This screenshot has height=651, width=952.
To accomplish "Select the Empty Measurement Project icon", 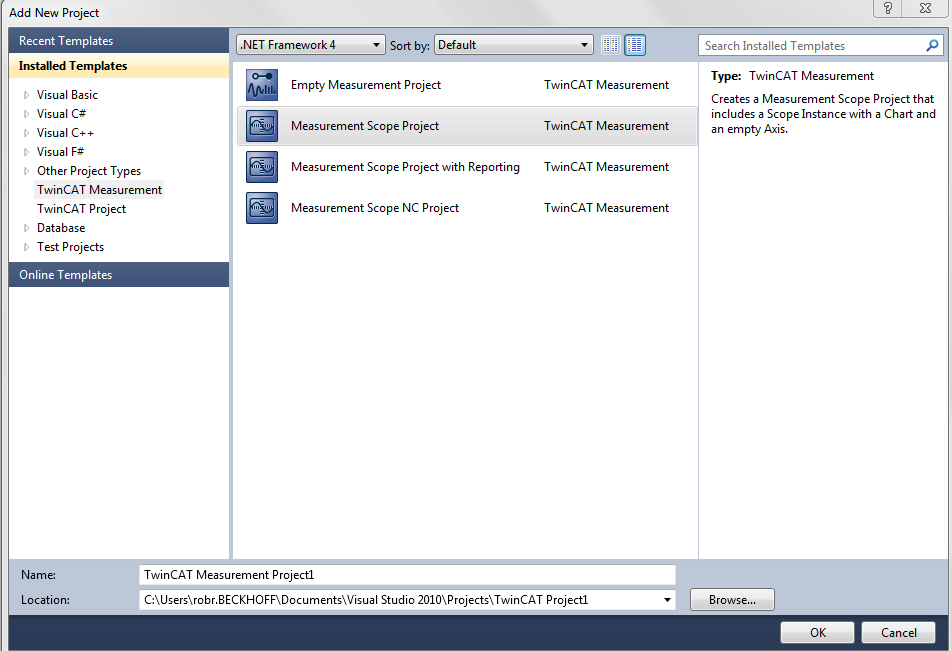I will [x=262, y=85].
